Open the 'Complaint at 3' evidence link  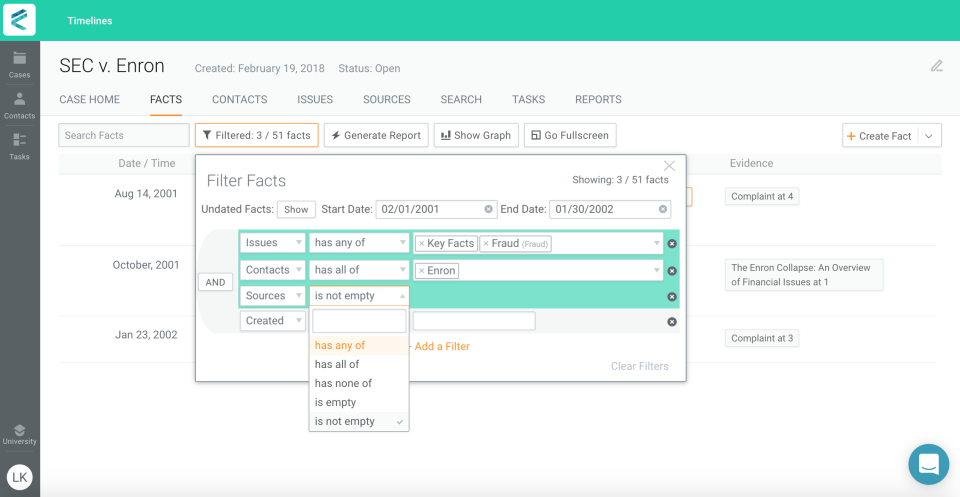[x=762, y=338]
